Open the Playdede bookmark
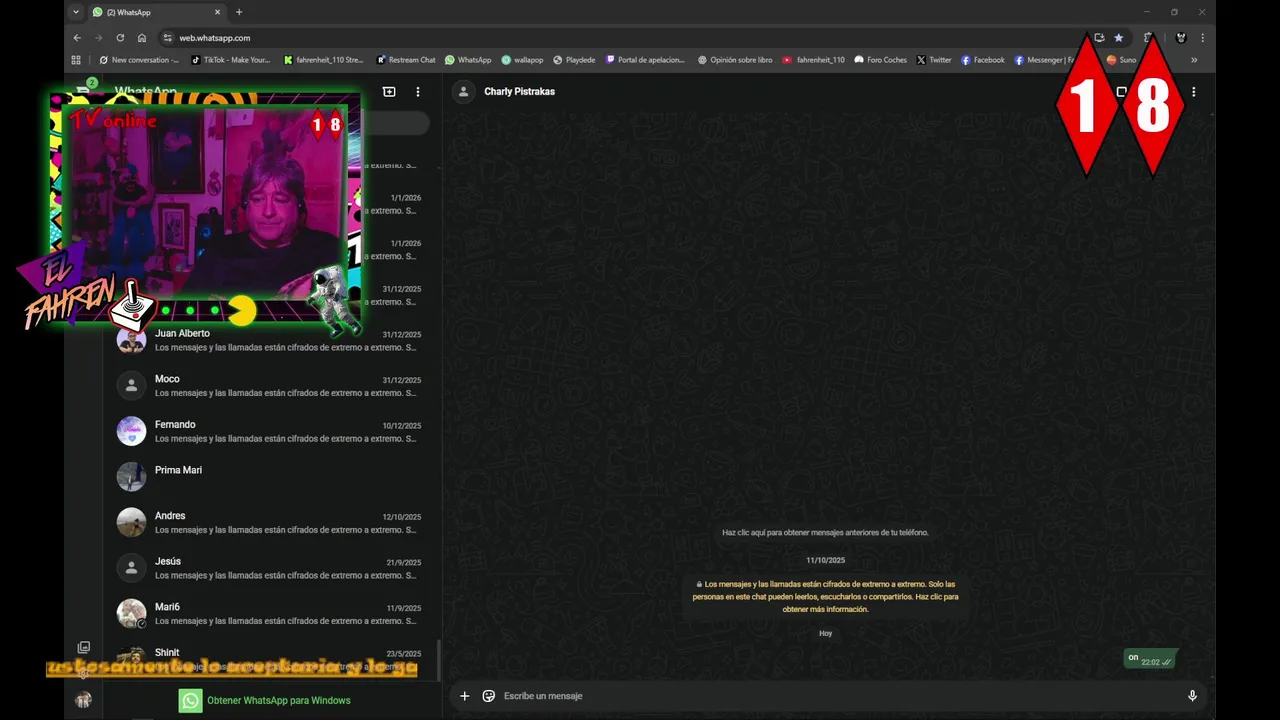The image size is (1280, 720). point(574,60)
